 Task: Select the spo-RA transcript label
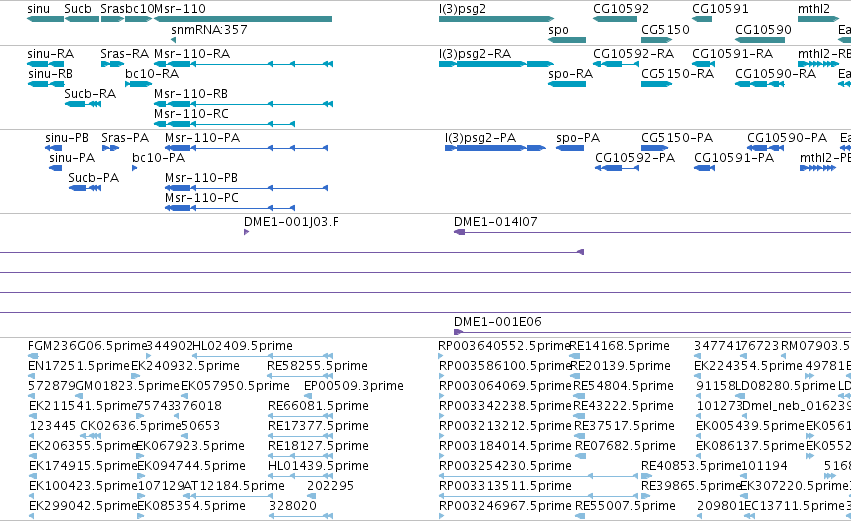tap(570, 74)
